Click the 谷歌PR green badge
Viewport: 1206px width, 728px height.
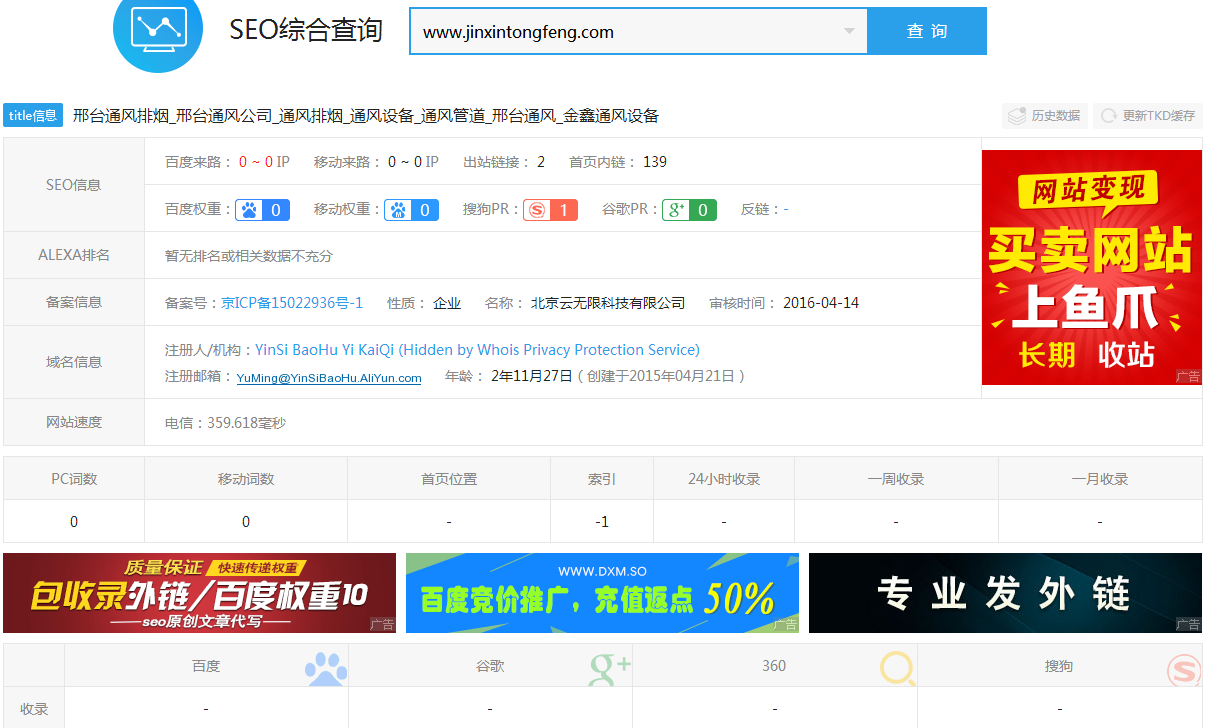[689, 210]
